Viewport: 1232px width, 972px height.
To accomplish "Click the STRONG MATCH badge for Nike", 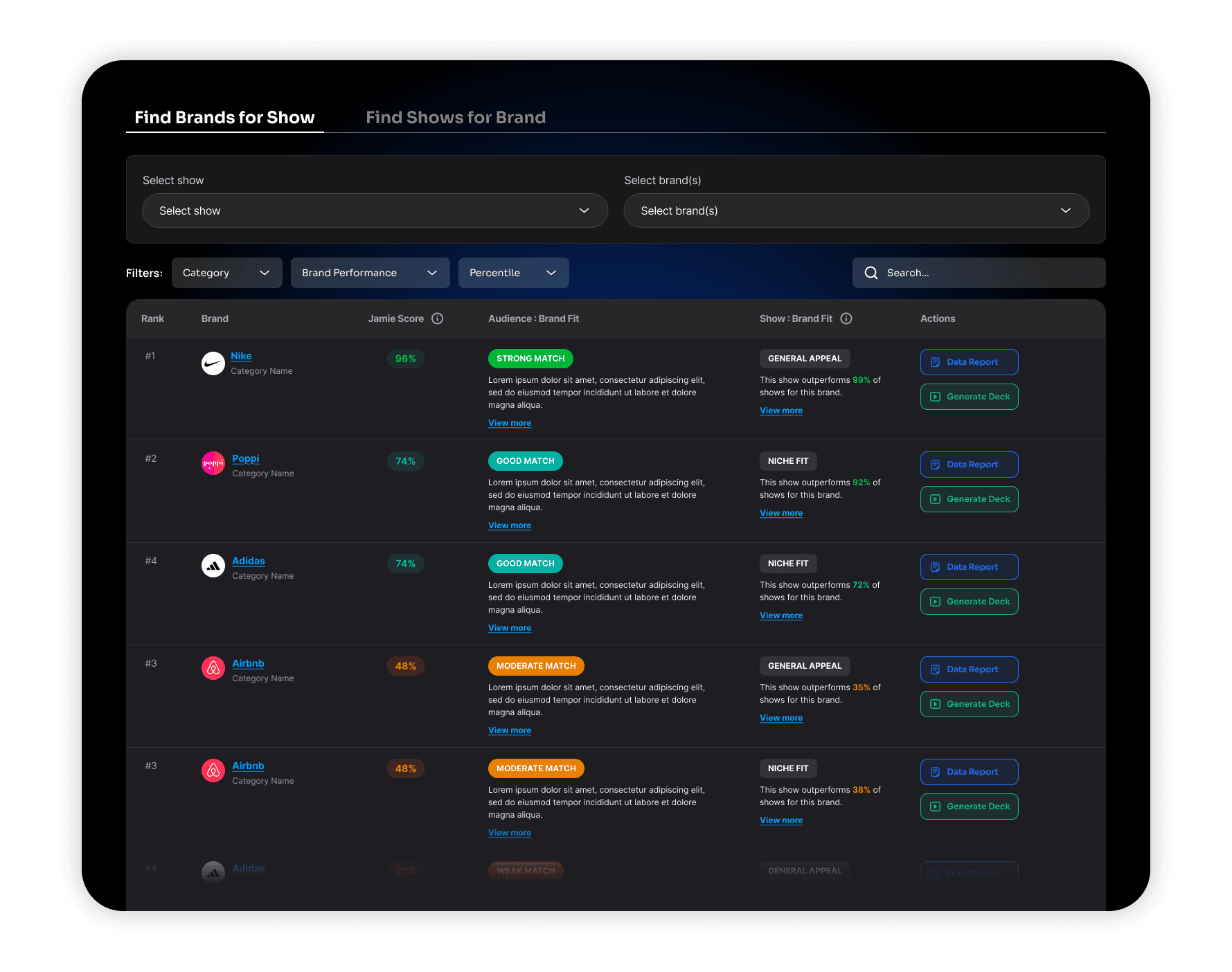I will tap(530, 359).
